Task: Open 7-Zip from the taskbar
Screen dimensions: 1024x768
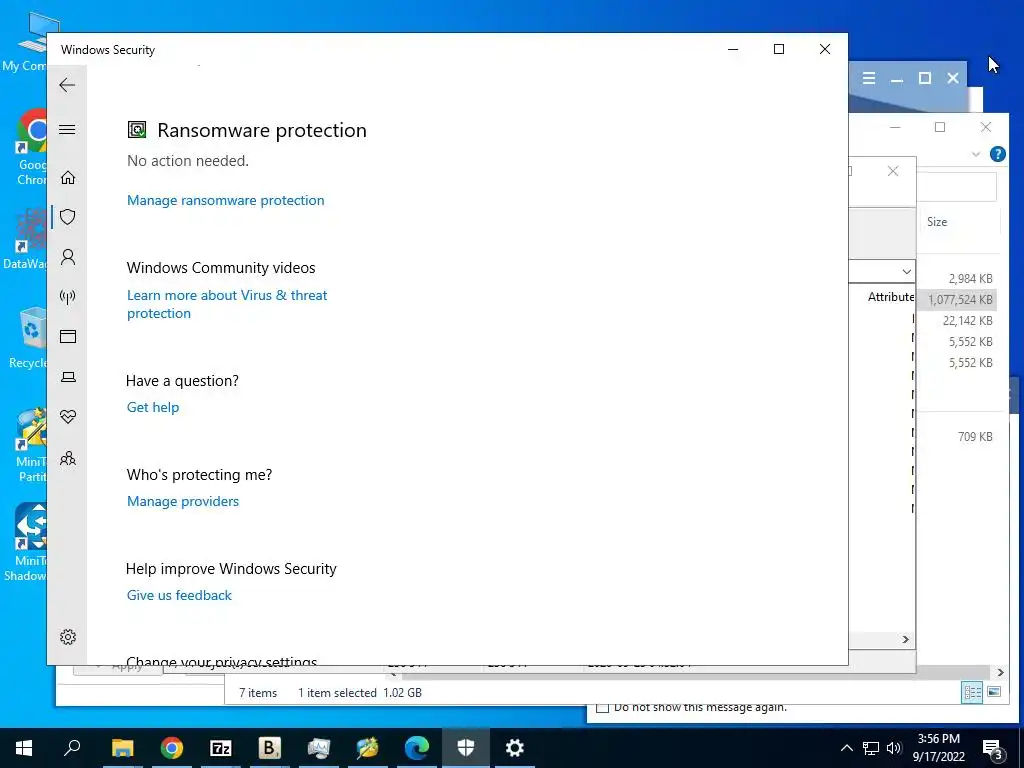Action: (x=221, y=748)
